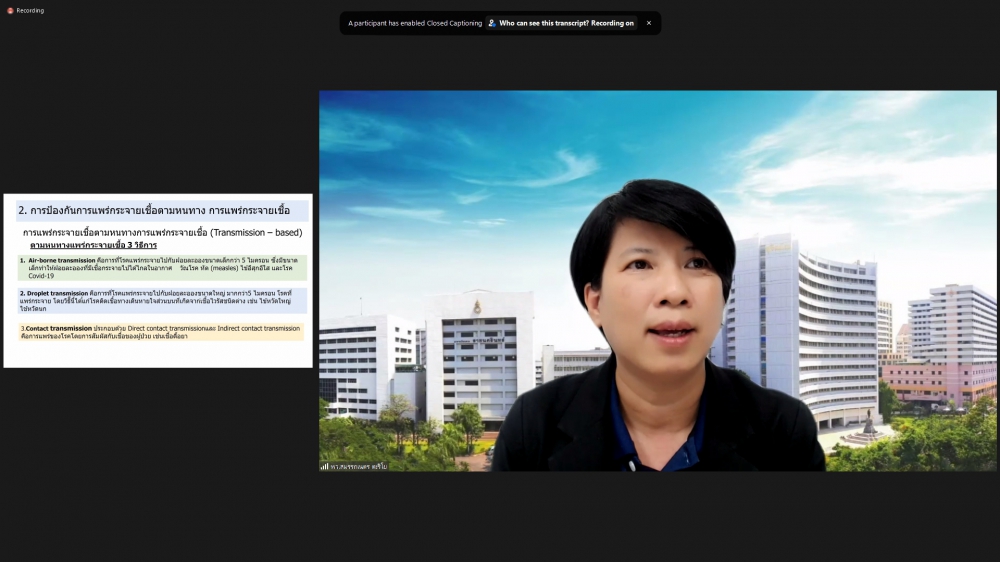Click the underlined heading on the slide
This screenshot has width=1000, height=562.
(x=93, y=245)
